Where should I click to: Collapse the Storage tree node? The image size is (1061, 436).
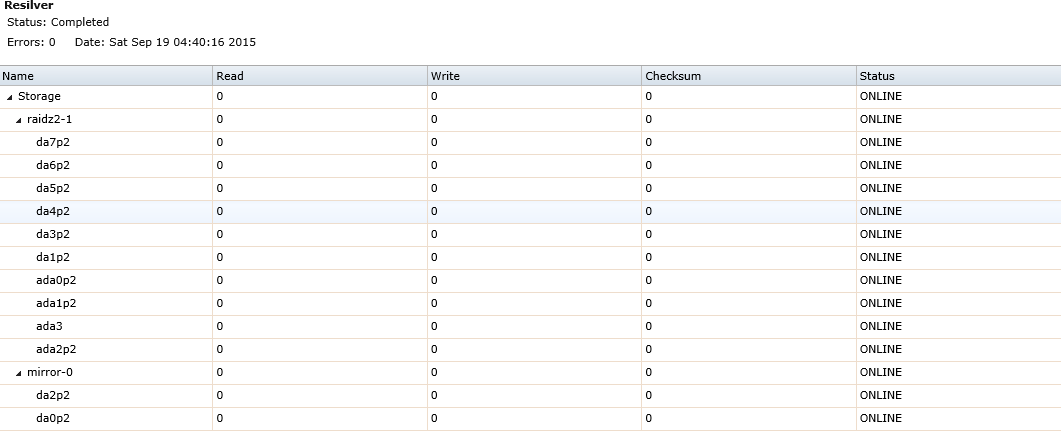click(x=10, y=97)
